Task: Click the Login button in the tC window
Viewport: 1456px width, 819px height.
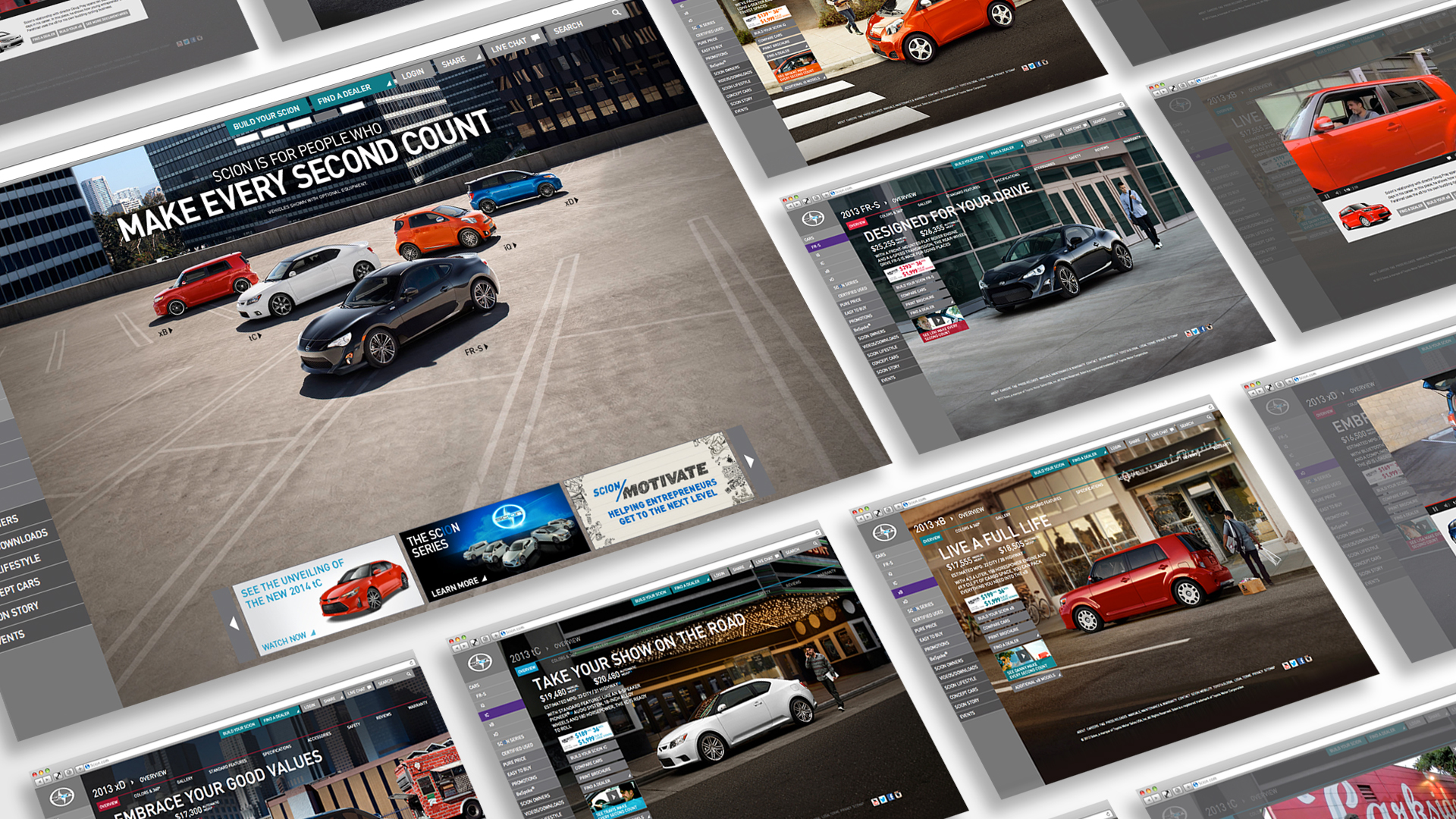Action: pos(719,574)
